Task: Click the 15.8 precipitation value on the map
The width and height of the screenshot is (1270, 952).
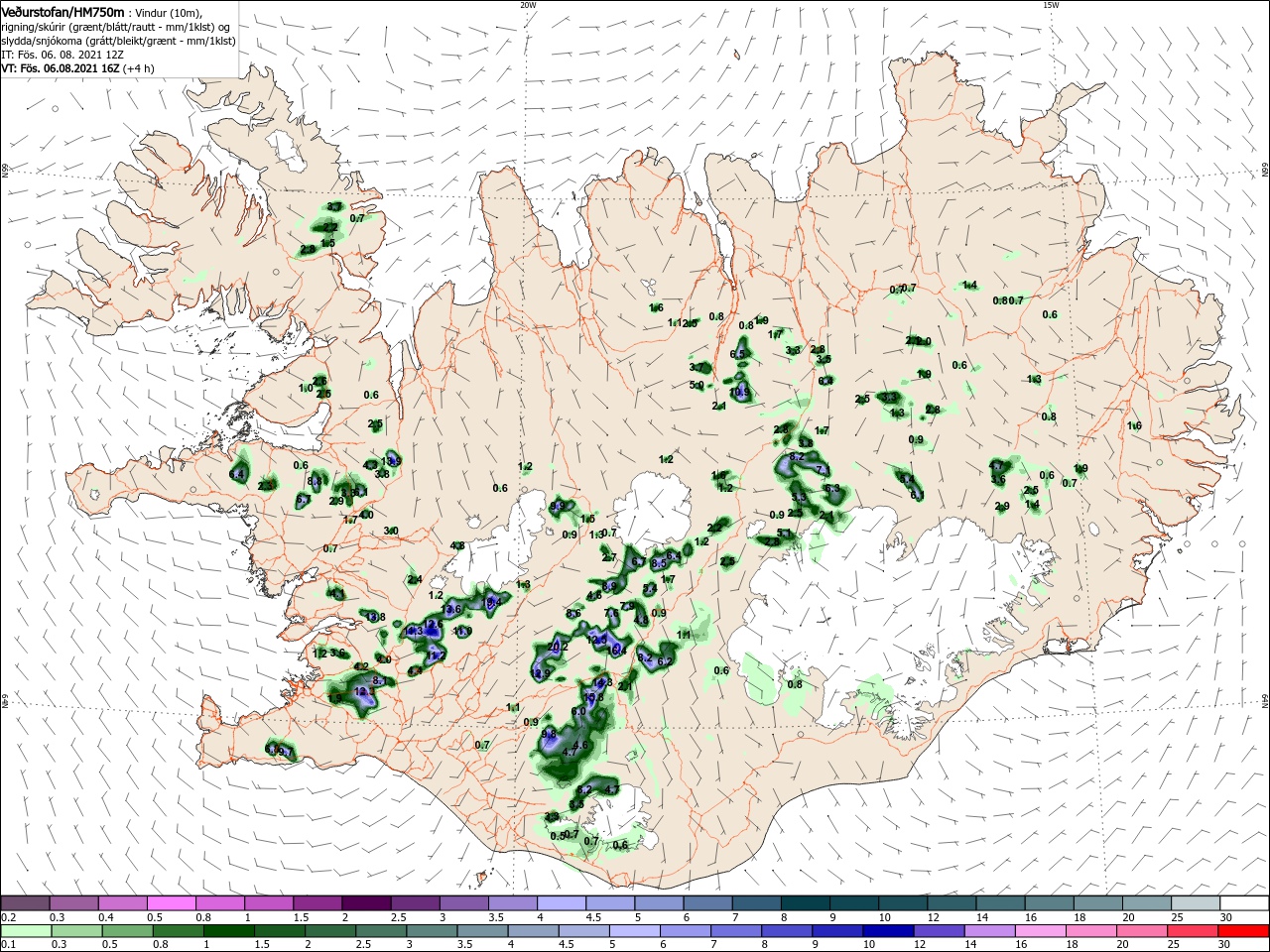Action: click(x=593, y=697)
